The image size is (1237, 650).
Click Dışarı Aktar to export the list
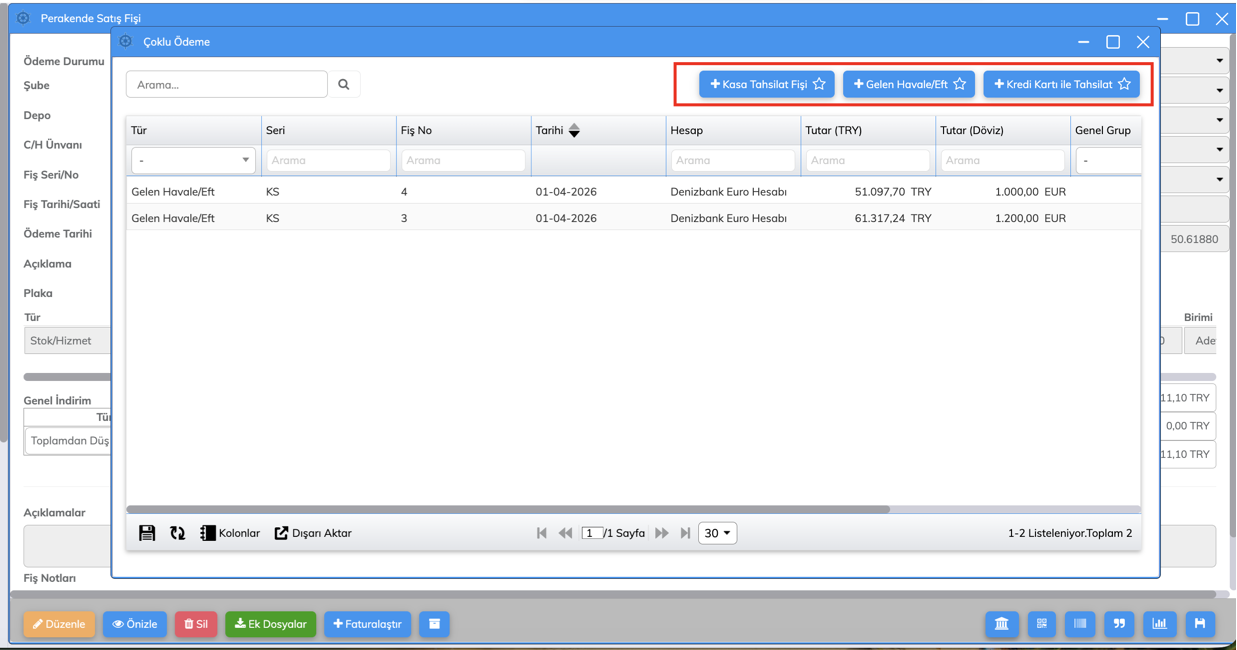coord(313,533)
